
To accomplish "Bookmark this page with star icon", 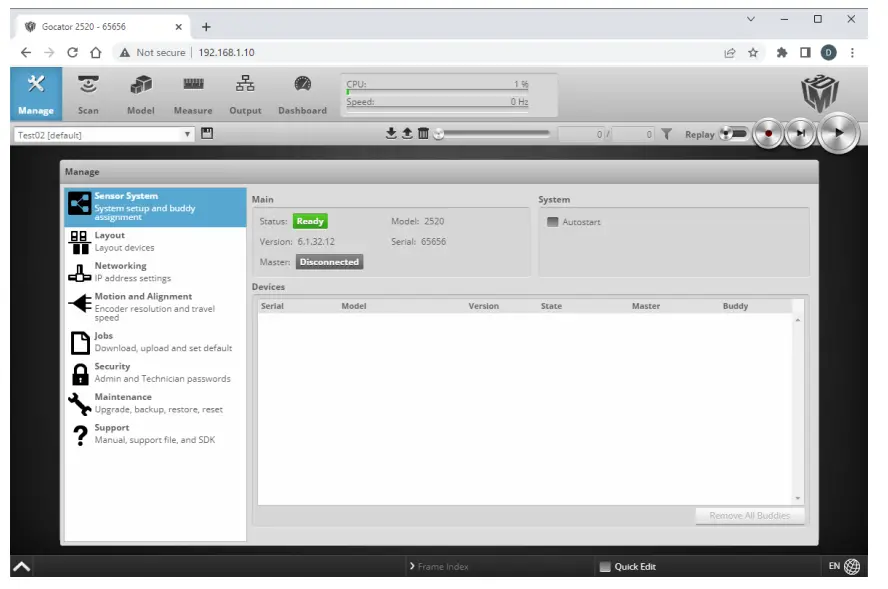I will point(753,53).
